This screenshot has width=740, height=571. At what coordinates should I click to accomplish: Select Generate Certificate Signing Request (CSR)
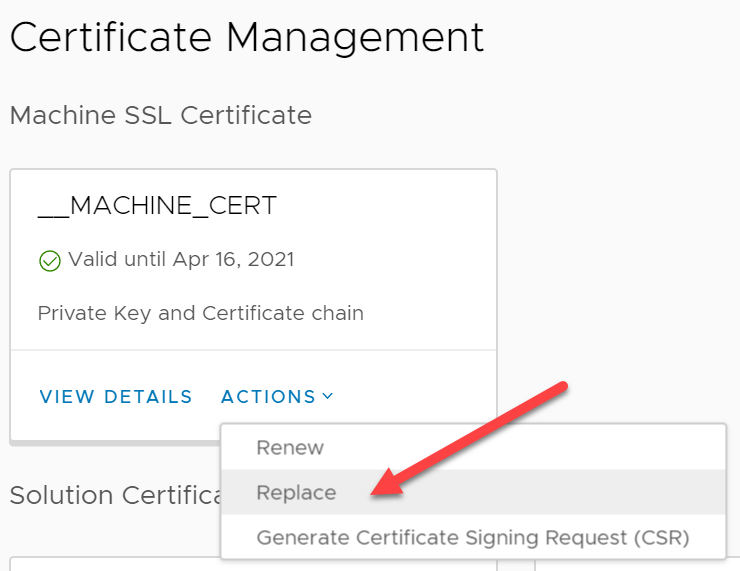[x=472, y=538]
